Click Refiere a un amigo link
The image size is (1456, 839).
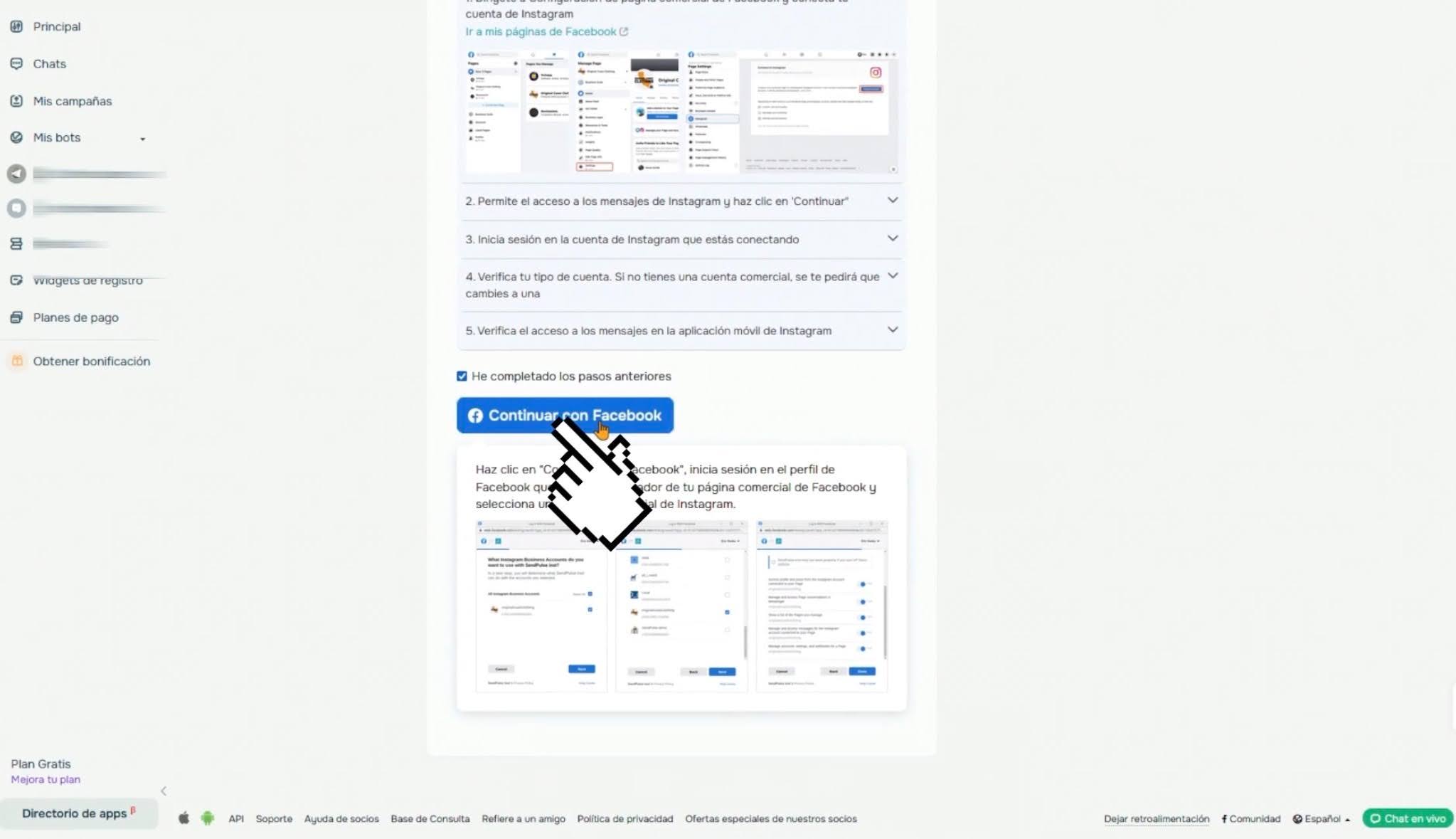point(524,818)
